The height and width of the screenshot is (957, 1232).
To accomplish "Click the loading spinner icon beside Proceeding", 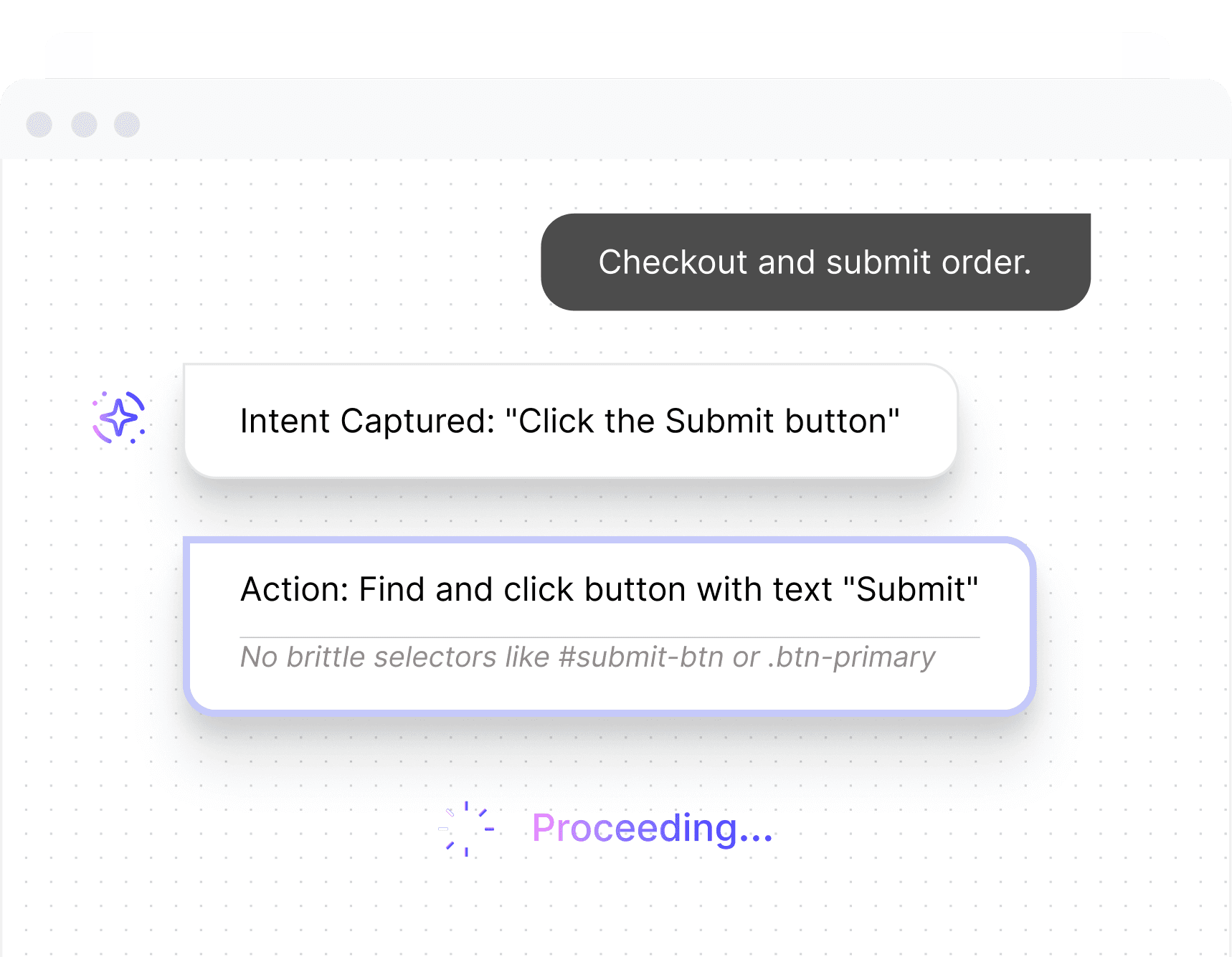I will coord(466,829).
